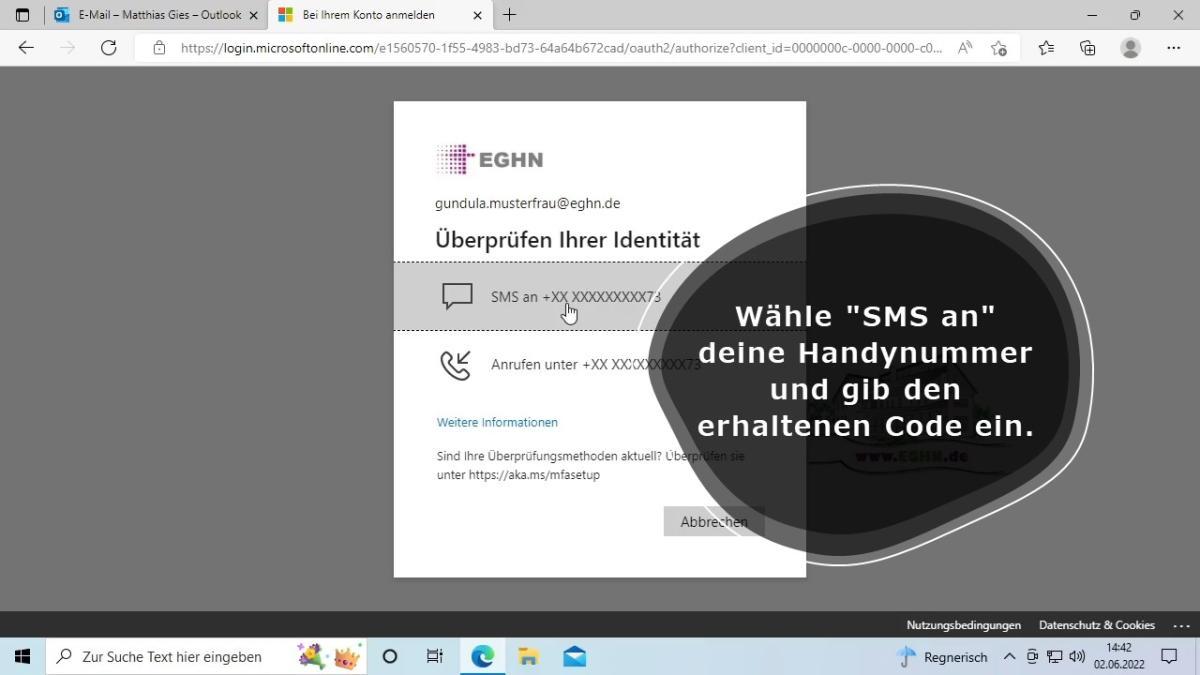Open the Nutzungsbedingungen footer link
Screen dimensions: 1200x675
pos(963,625)
